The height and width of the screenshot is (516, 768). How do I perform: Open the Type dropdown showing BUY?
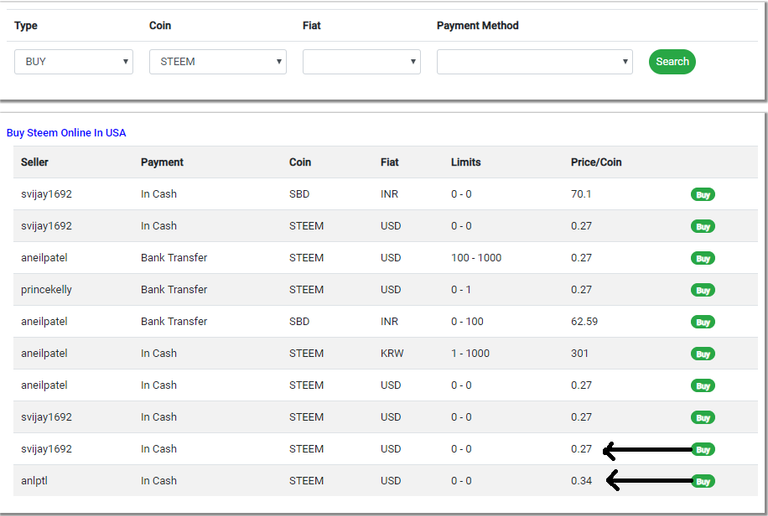click(x=73, y=62)
